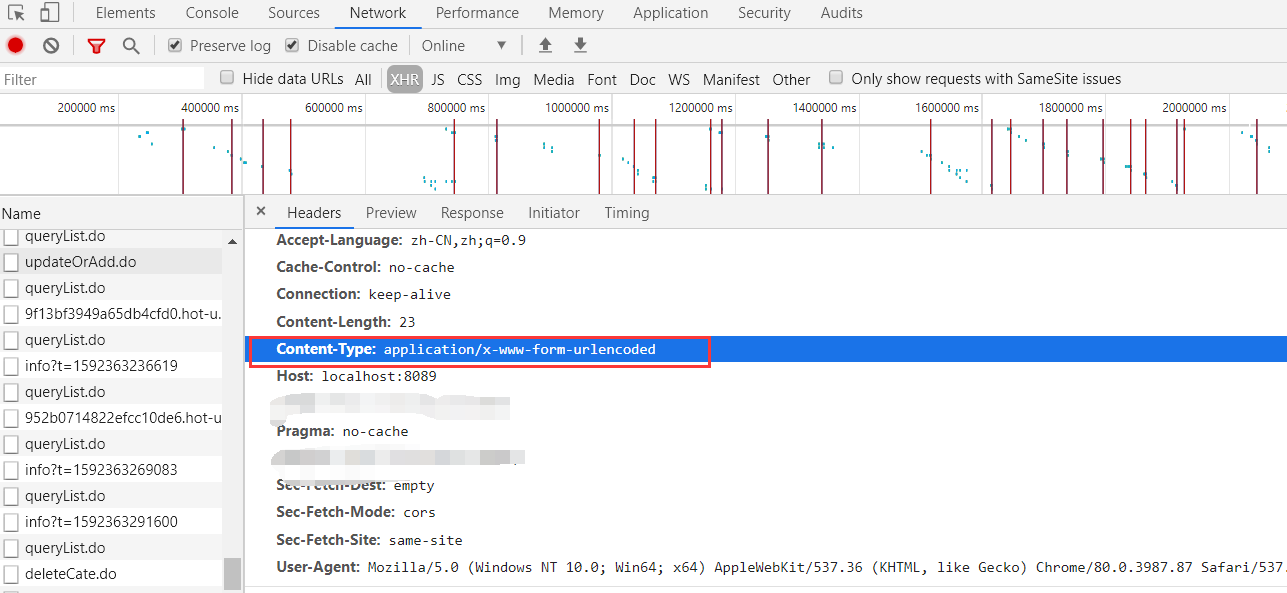The width and height of the screenshot is (1287, 593).
Task: Tick the checkbox beside info?t=1592363269083
Action: point(11,470)
